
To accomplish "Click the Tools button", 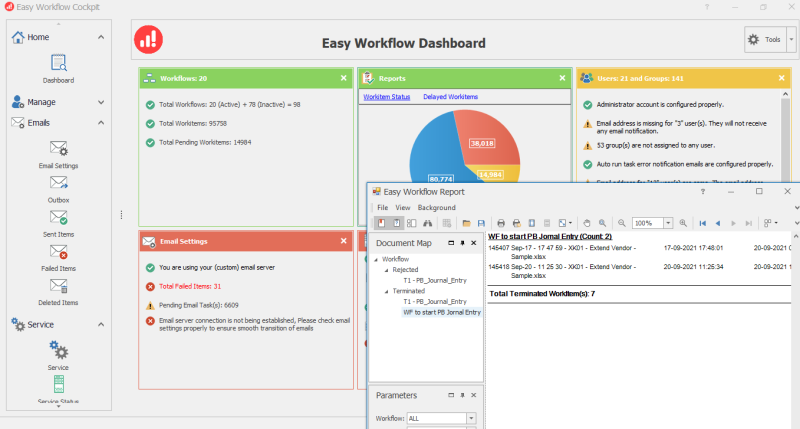I will [x=765, y=40].
